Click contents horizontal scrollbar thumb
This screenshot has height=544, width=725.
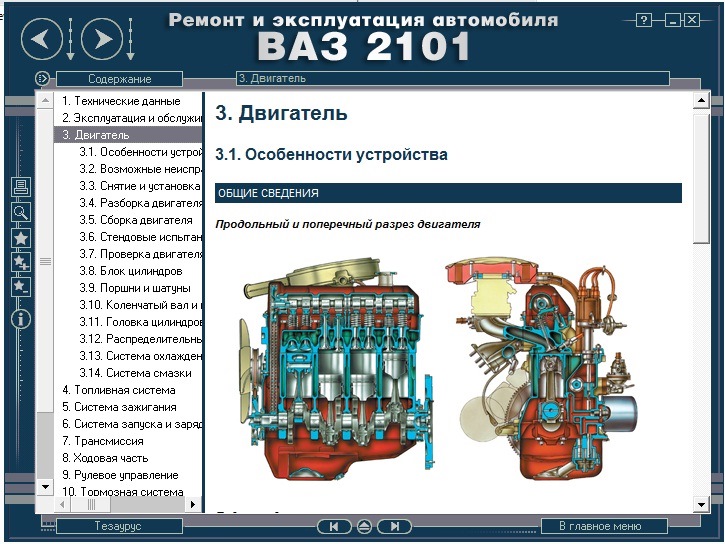coord(91,504)
